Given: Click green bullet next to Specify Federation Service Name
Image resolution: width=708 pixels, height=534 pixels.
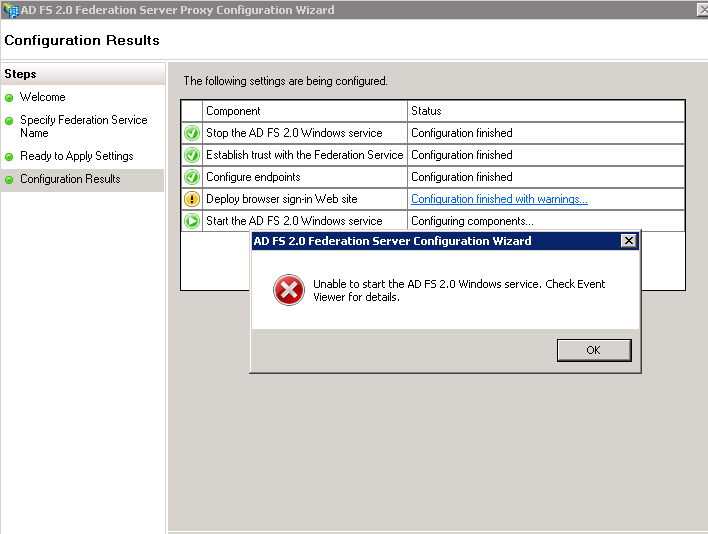Looking at the screenshot, I should (x=9, y=121).
